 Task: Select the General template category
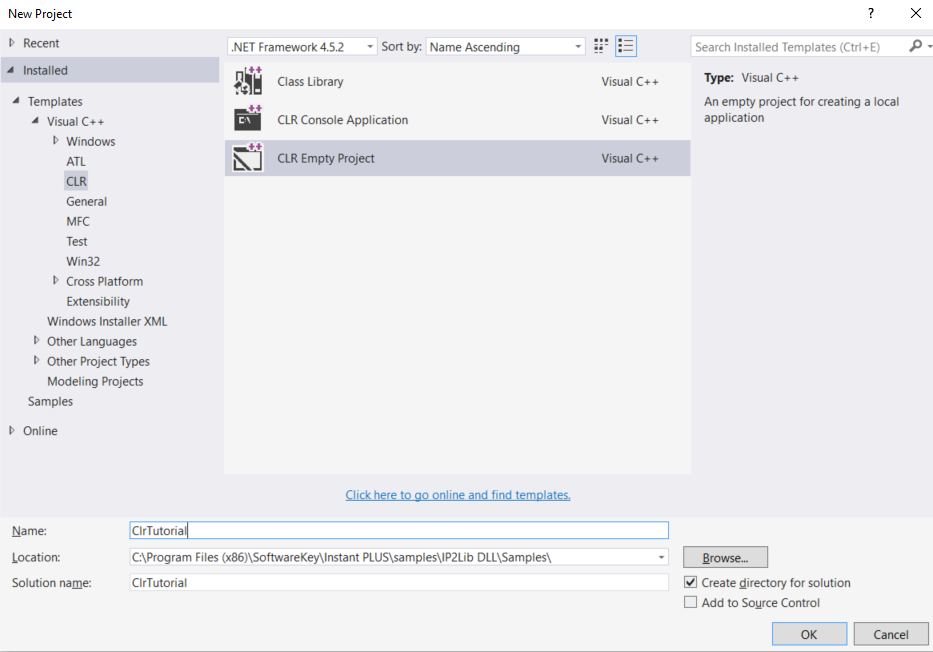tap(87, 202)
